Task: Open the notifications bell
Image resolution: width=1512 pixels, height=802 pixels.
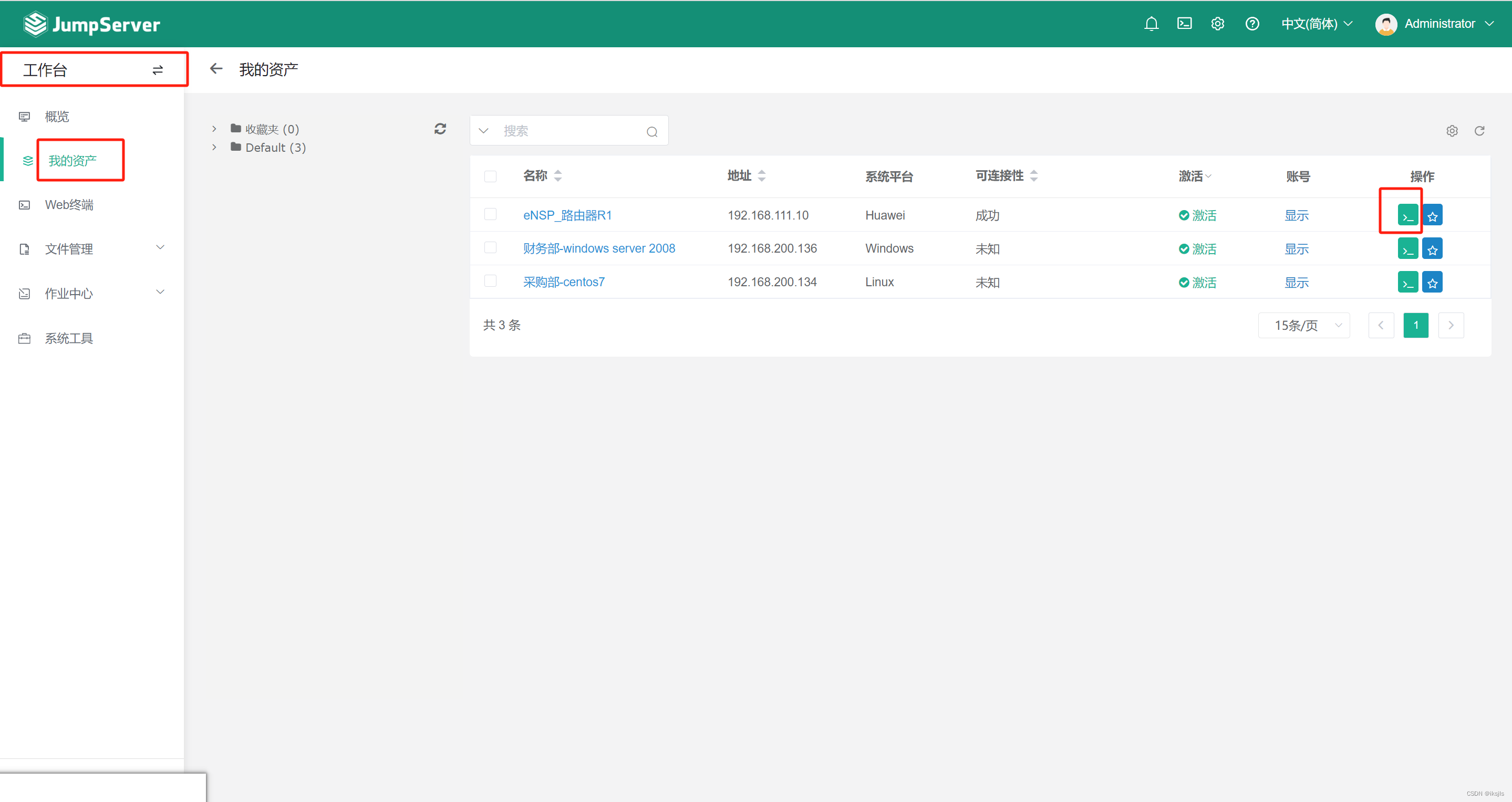Action: [1151, 24]
